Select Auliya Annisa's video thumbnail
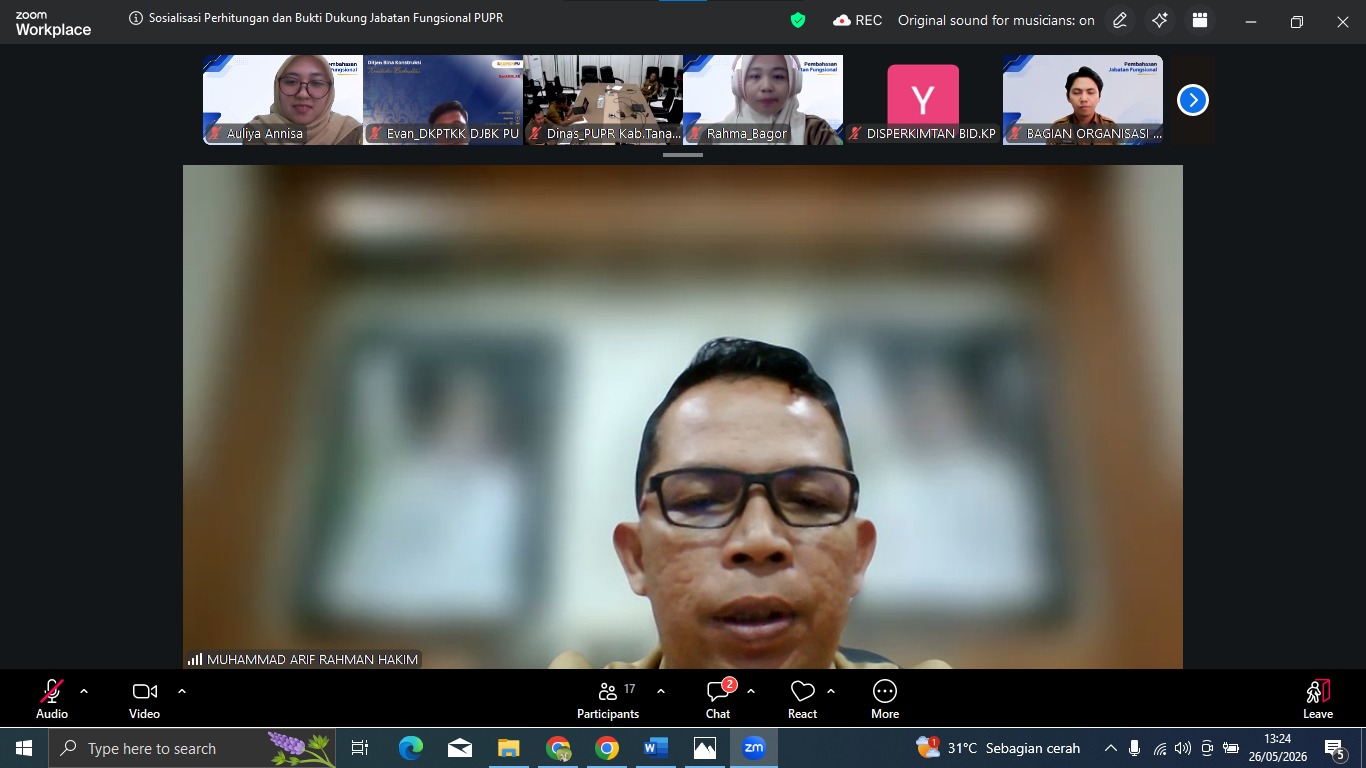The width and height of the screenshot is (1366, 768). click(x=283, y=100)
